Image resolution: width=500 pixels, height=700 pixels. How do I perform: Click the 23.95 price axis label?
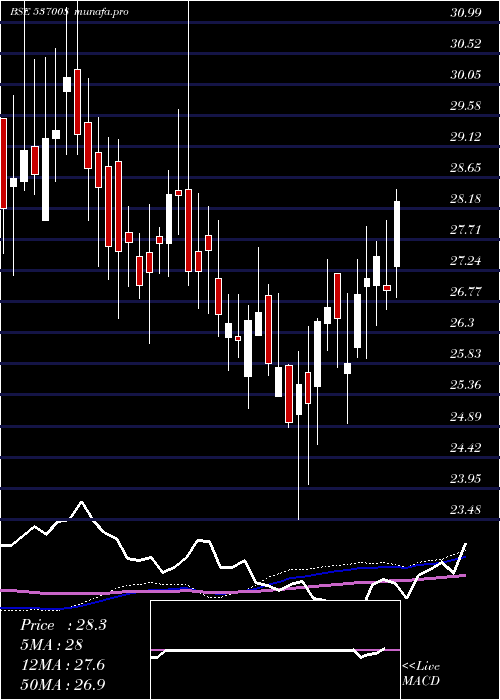pyautogui.click(x=466, y=479)
